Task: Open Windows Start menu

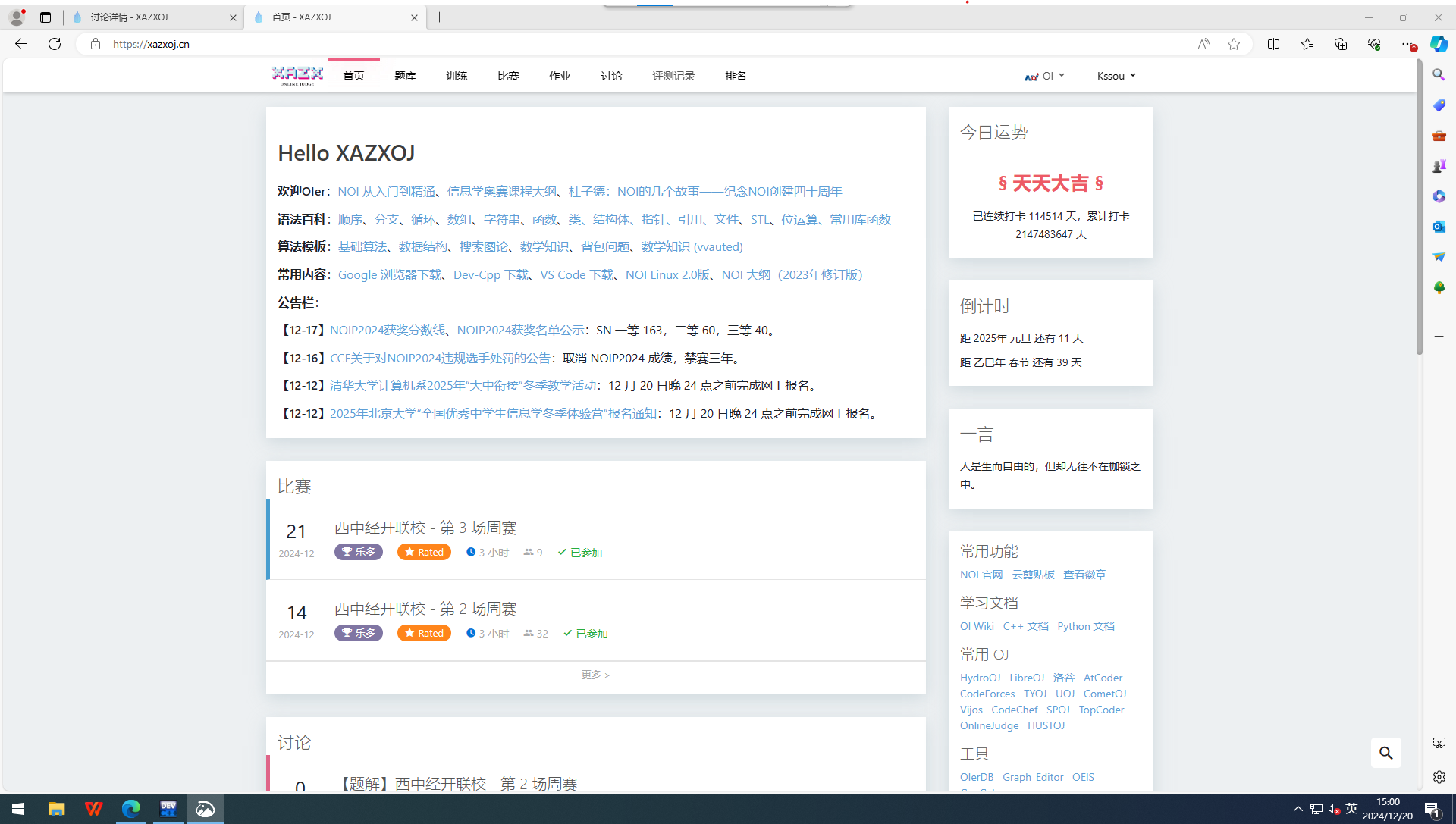Action: click(x=18, y=809)
